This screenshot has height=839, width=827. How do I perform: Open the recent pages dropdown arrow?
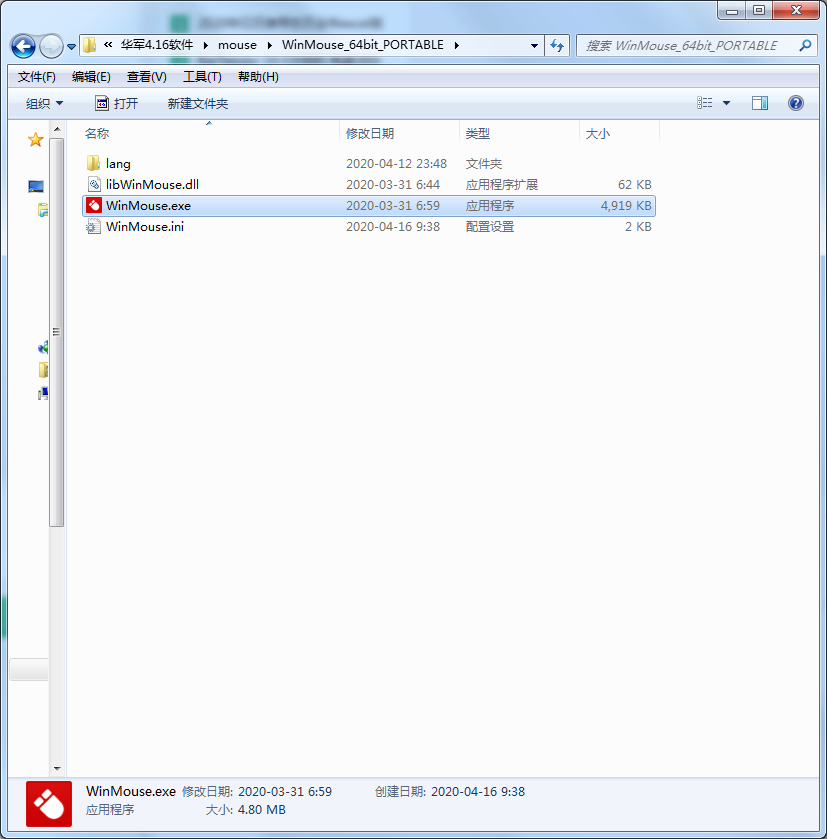pos(72,47)
